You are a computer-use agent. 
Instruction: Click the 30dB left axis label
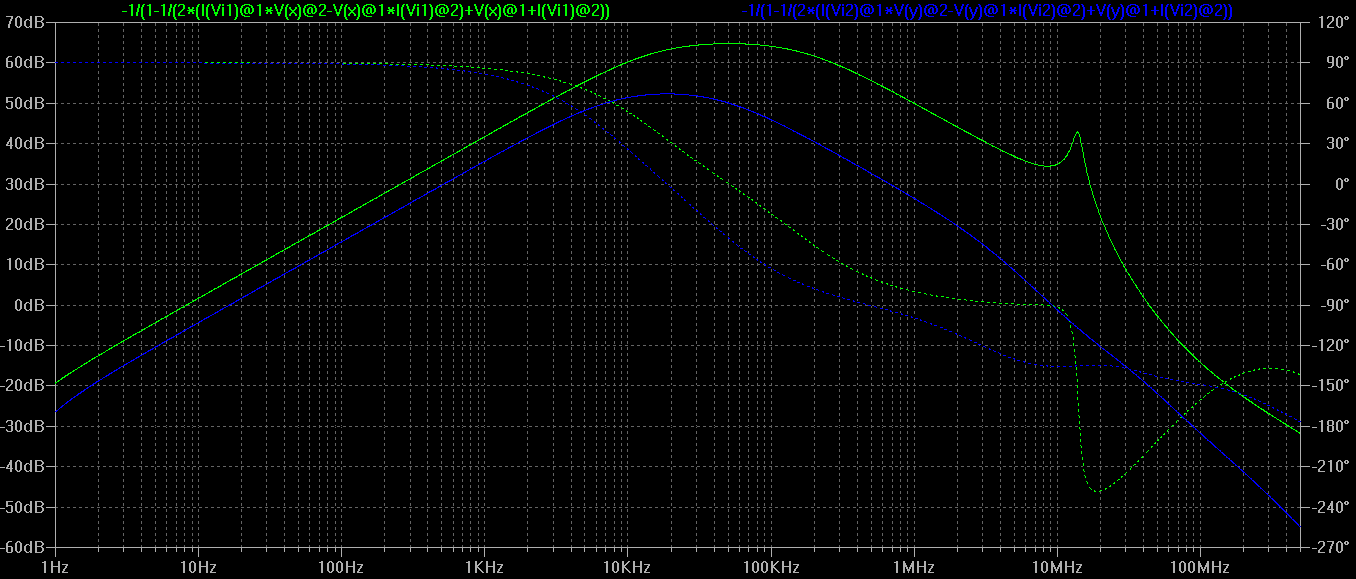pyautogui.click(x=25, y=184)
